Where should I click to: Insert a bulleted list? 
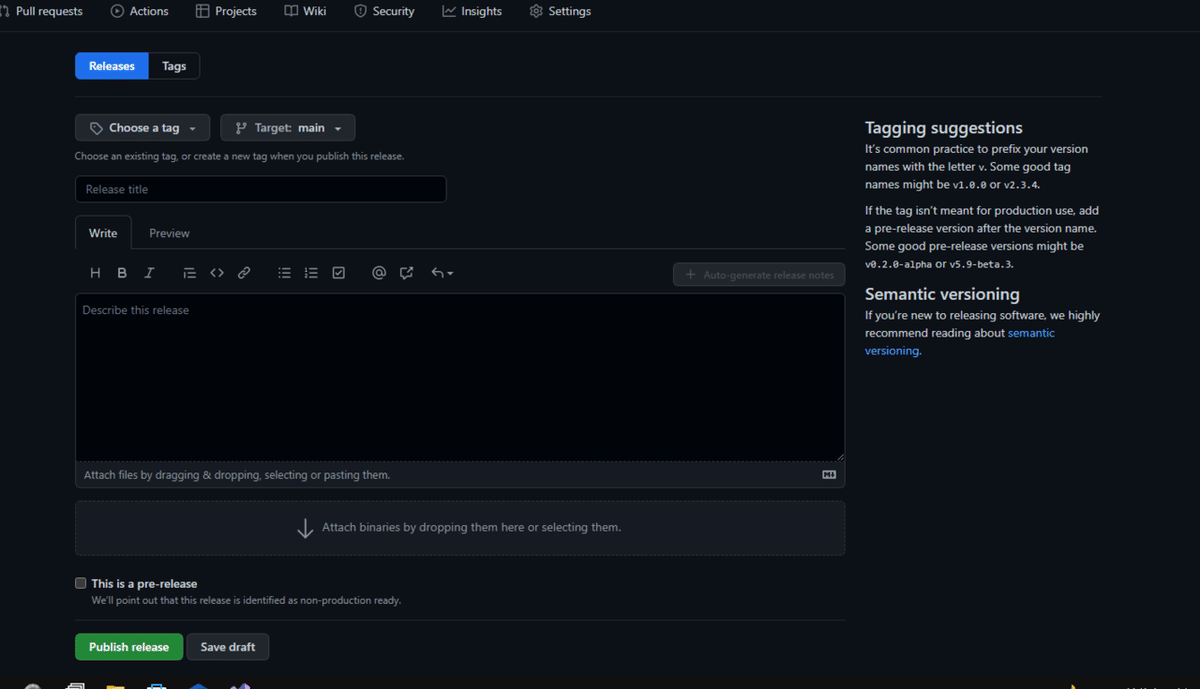click(284, 273)
